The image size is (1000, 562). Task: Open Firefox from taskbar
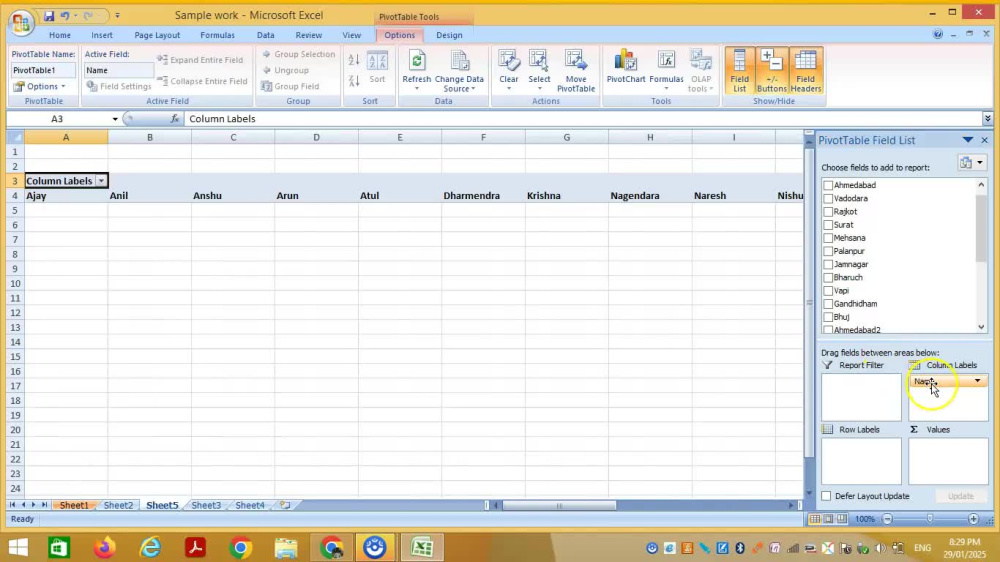tap(104, 547)
